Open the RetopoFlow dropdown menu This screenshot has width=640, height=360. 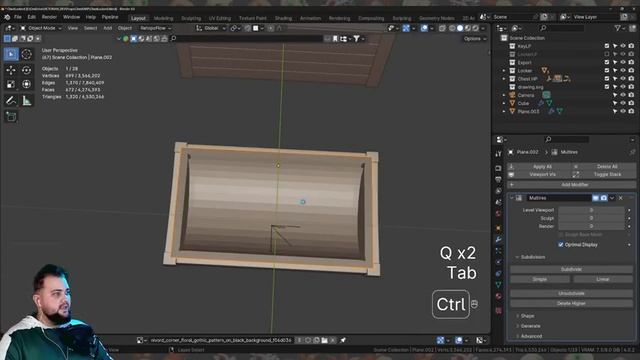[156, 28]
